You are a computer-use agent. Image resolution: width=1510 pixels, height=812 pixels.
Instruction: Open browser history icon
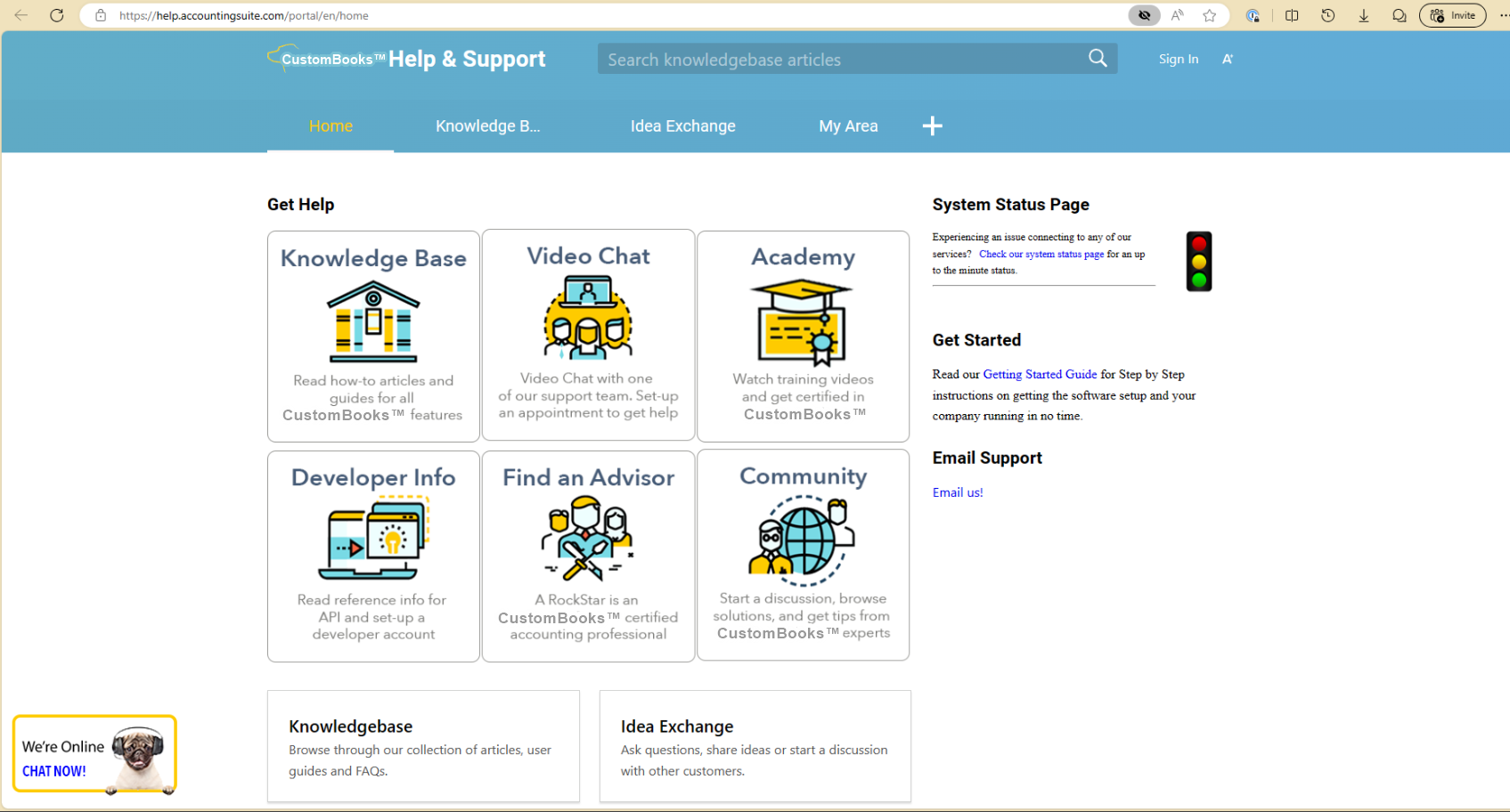coord(1327,15)
